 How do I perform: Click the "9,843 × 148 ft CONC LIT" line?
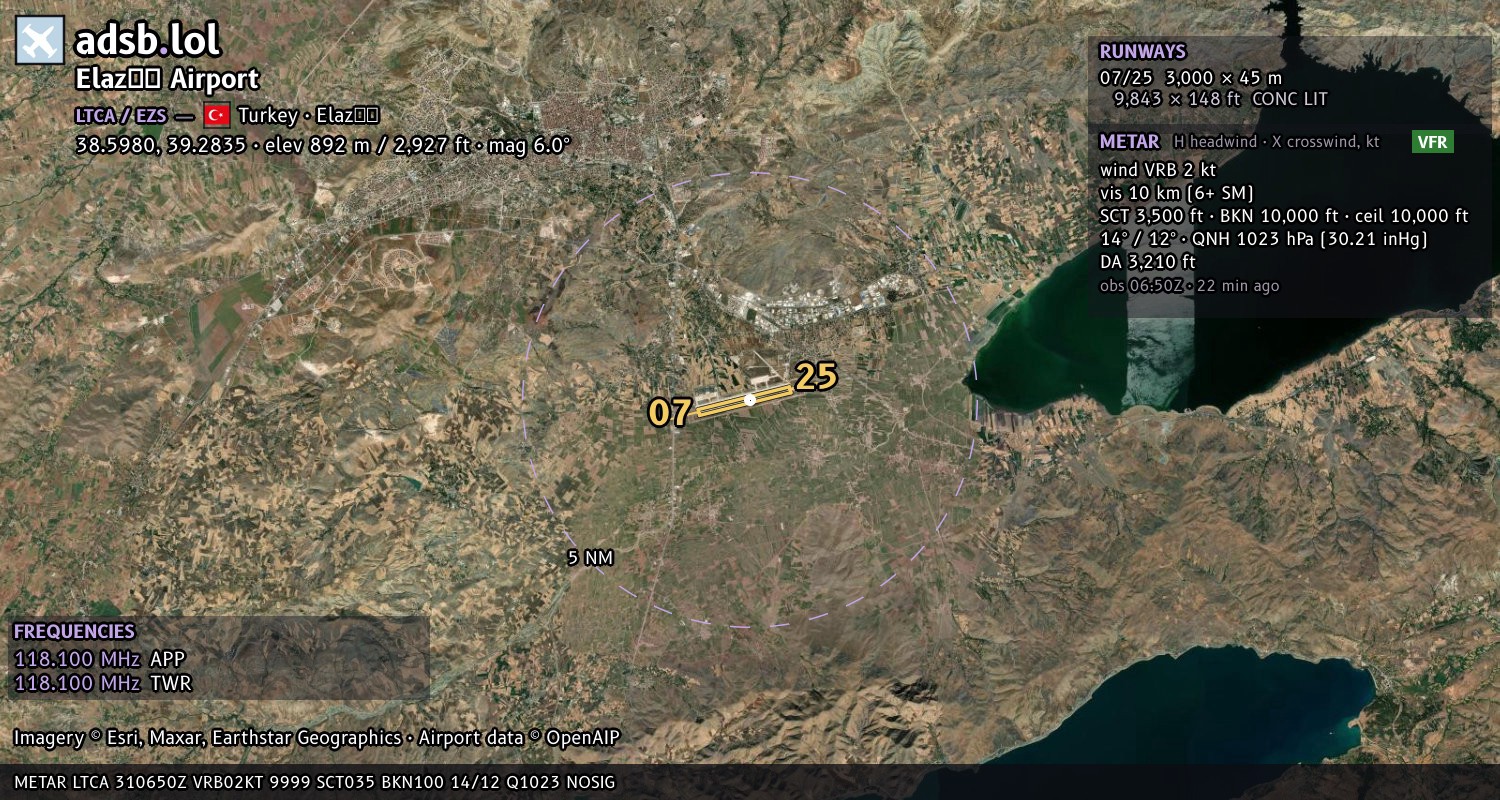pos(1220,99)
